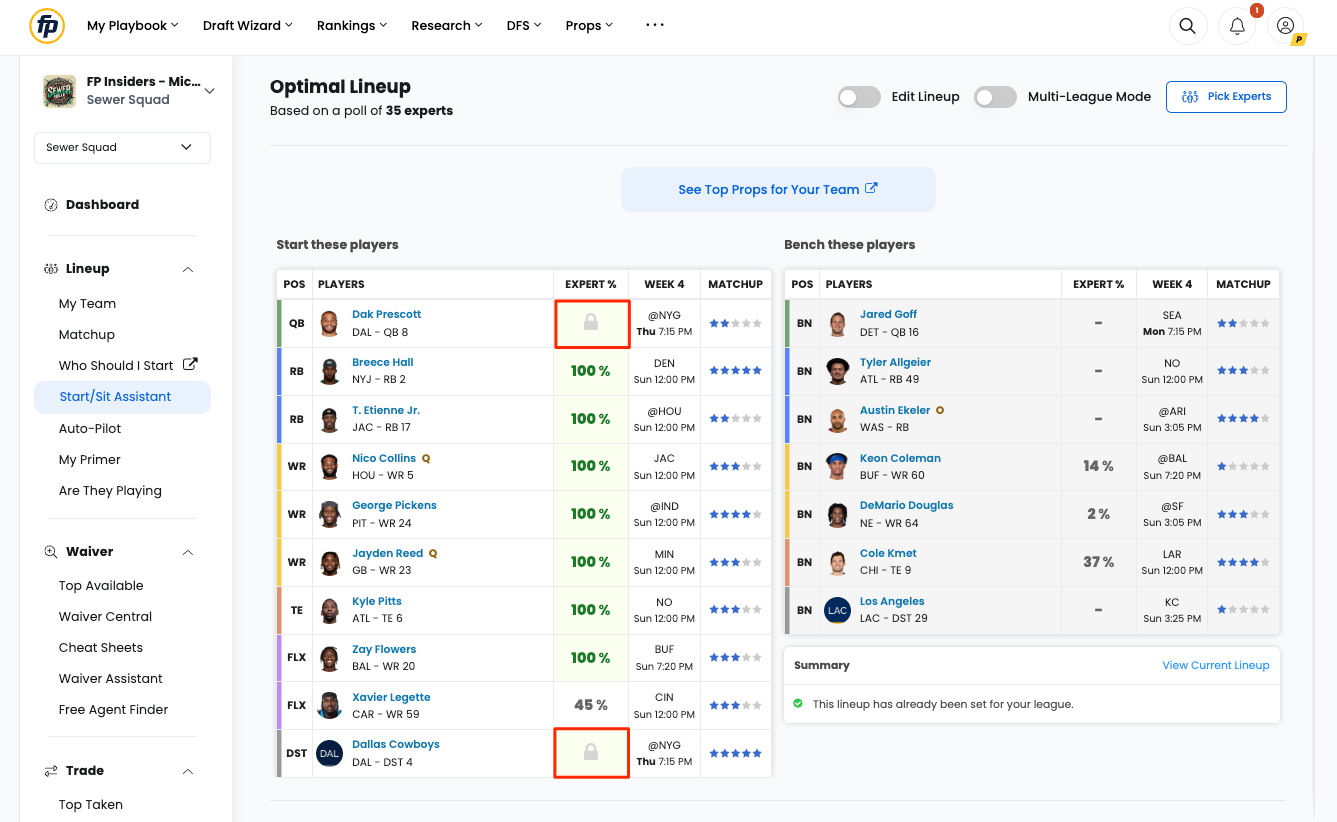Click Xavier Legette's player headshot
The height and width of the screenshot is (822, 1337).
(330, 705)
